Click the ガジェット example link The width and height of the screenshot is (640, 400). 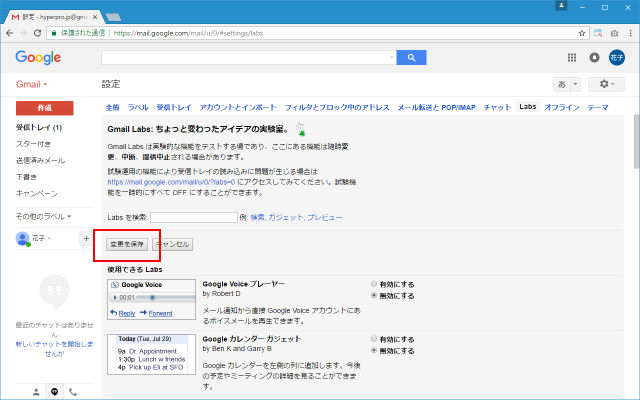285,217
